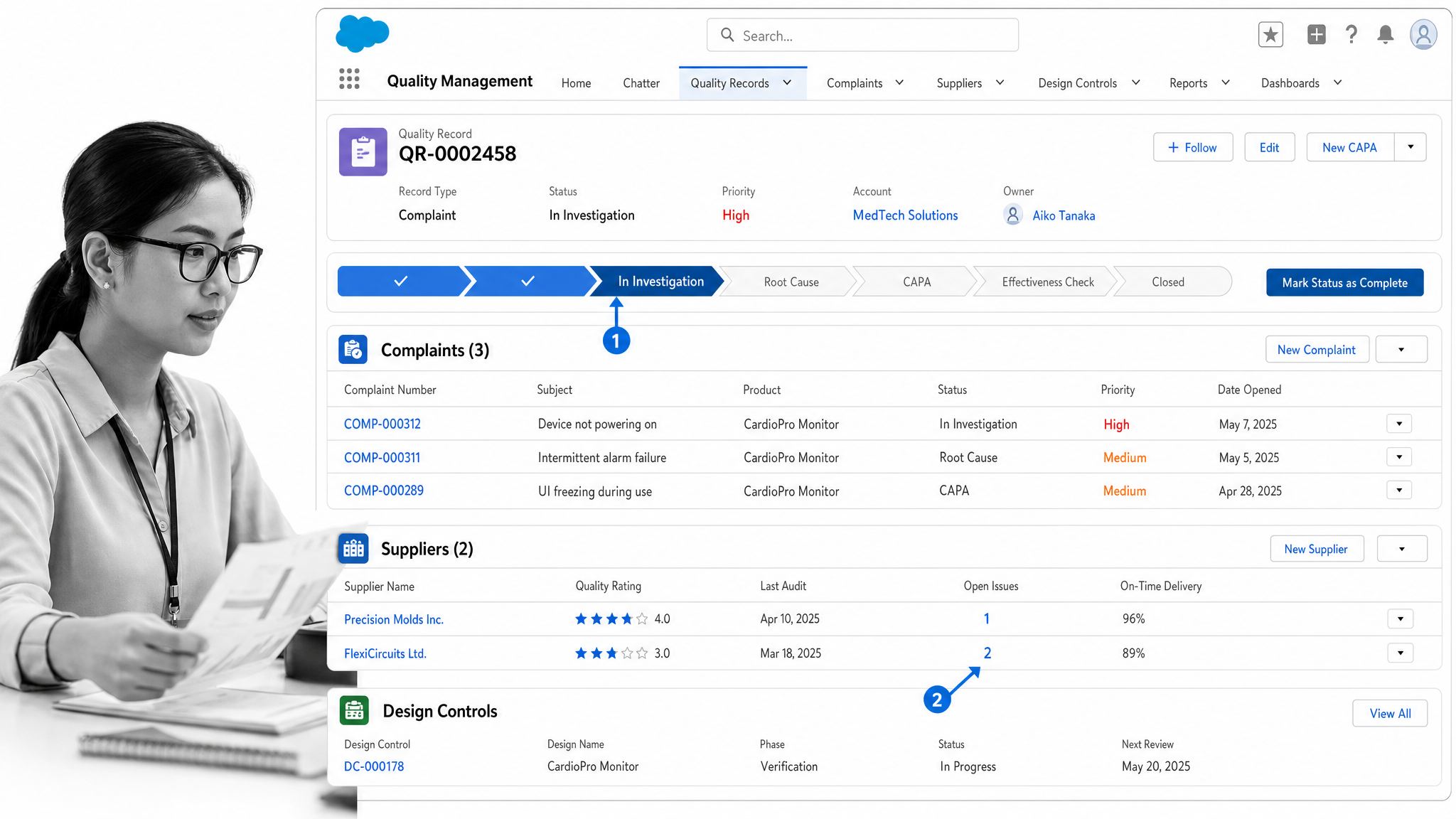Go to the Chatter tab

641,83
